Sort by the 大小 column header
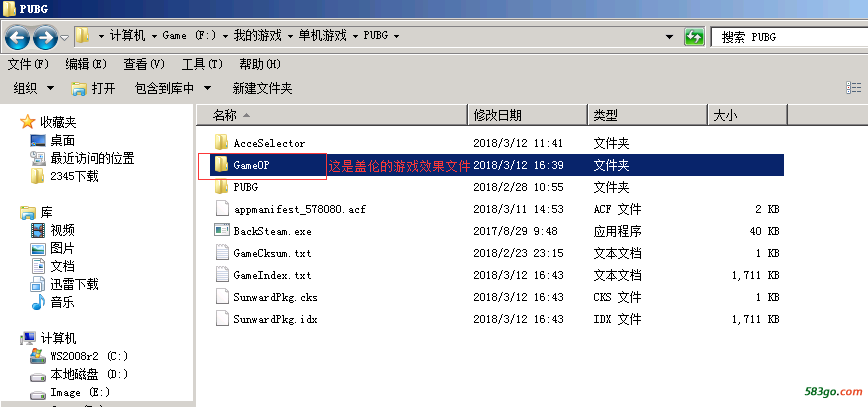 point(747,115)
